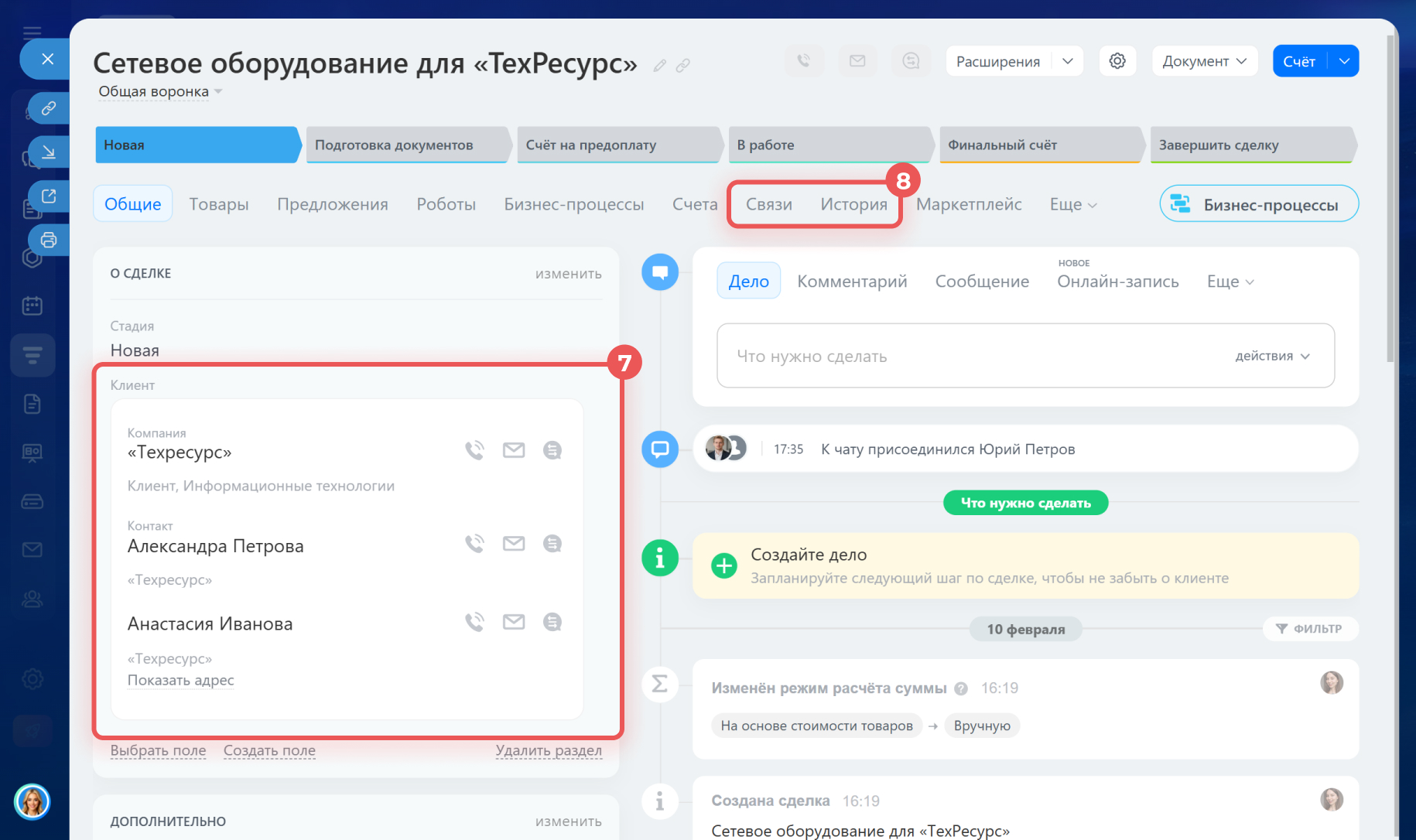
Task: Close the deal card with X button
Action: (x=47, y=59)
